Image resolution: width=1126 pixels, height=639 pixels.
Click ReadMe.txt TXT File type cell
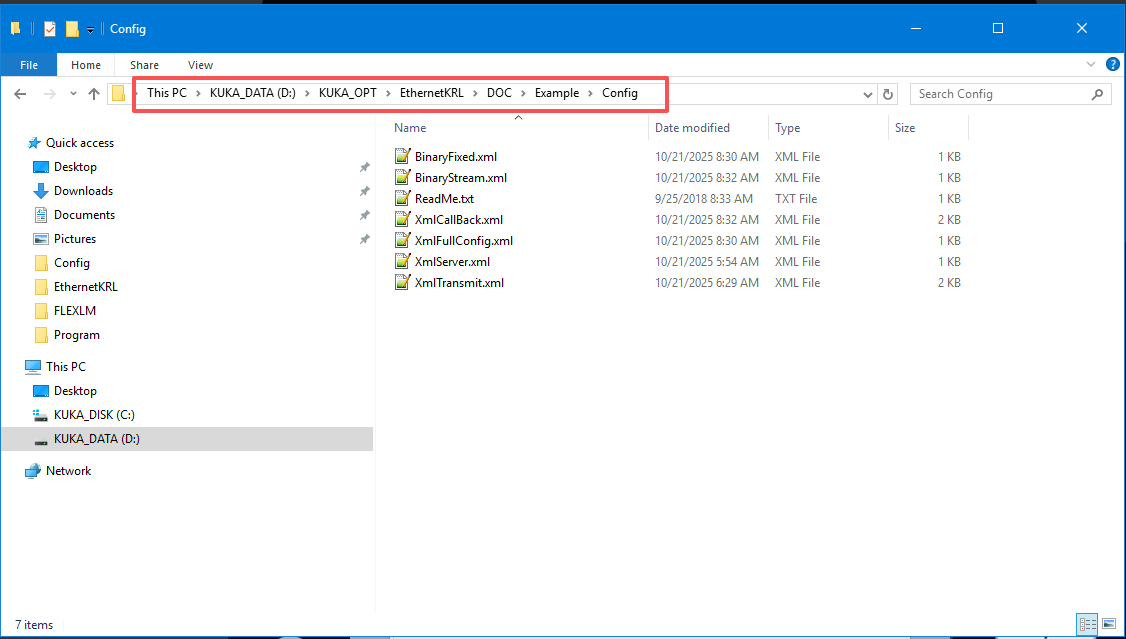click(796, 199)
